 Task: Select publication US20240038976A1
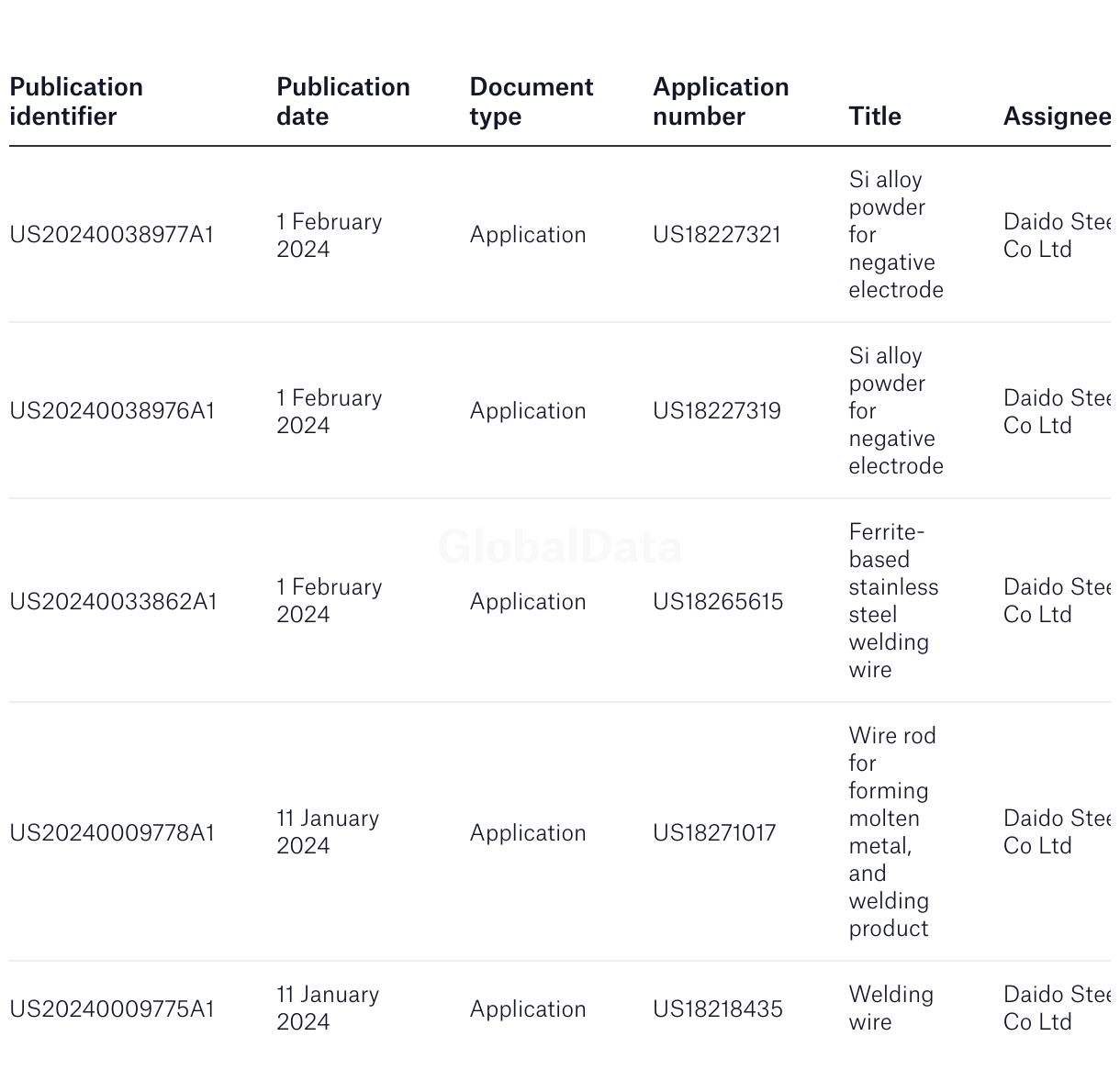[112, 411]
